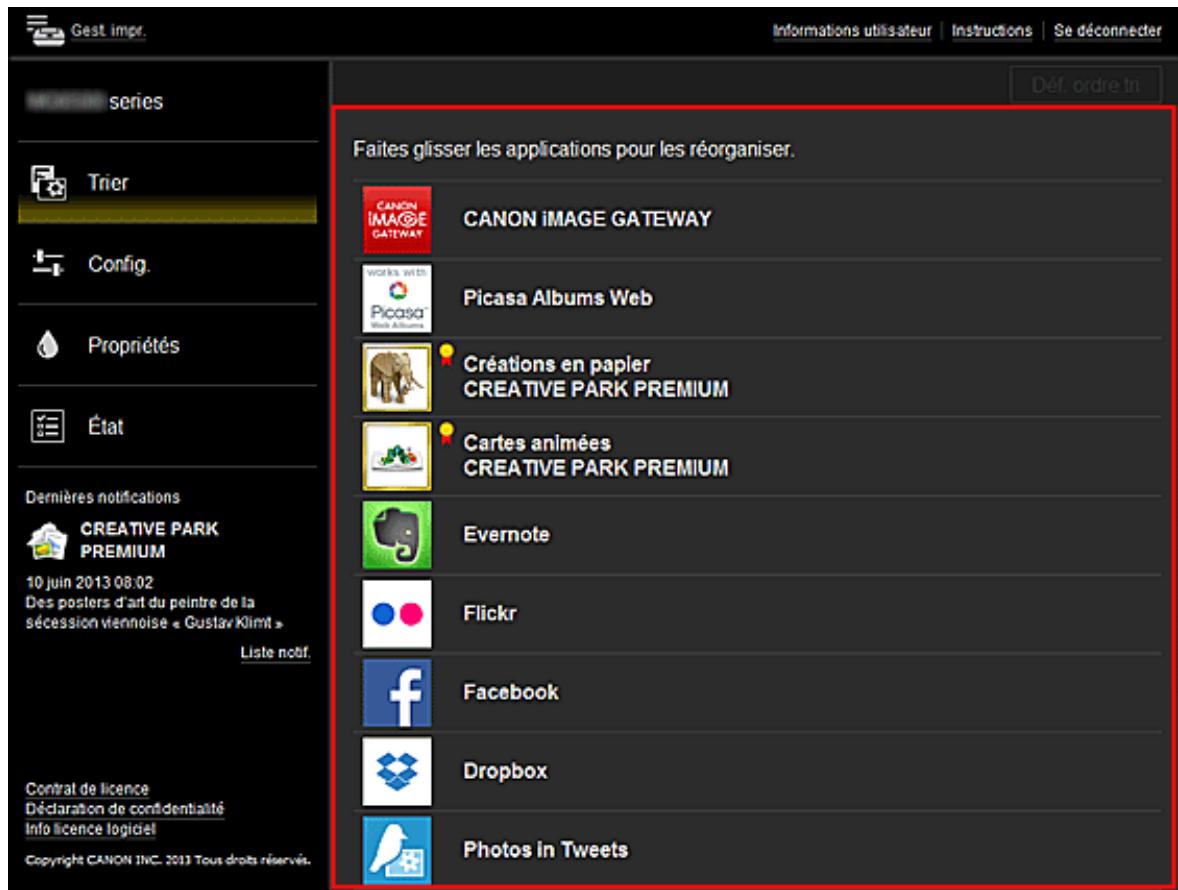Select Créations en papier CREATIVE PARK PREMIUM
Image resolution: width=1178 pixels, height=890 pixels.
pyautogui.click(x=596, y=377)
